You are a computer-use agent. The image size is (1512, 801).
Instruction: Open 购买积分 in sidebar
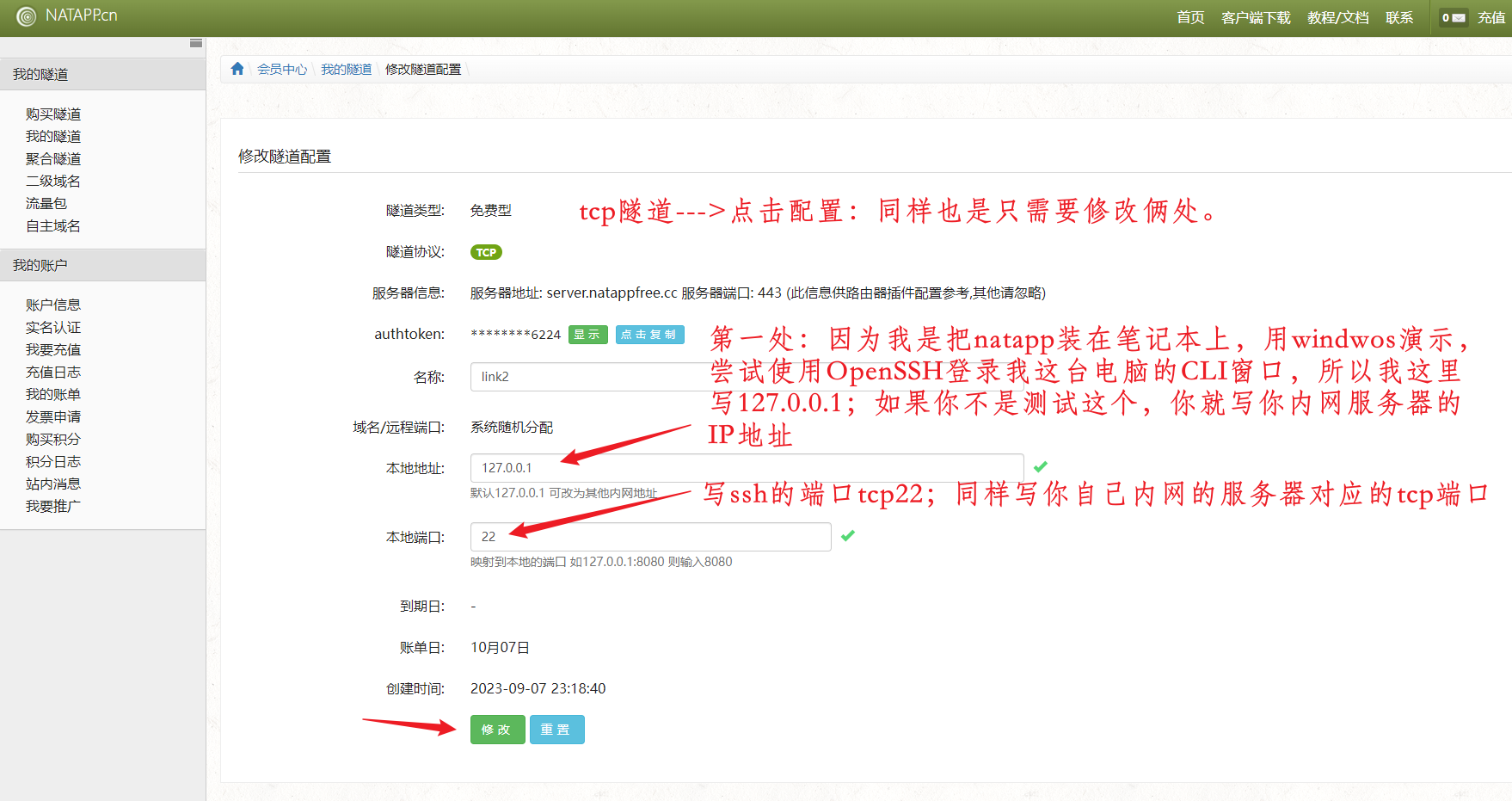point(53,439)
